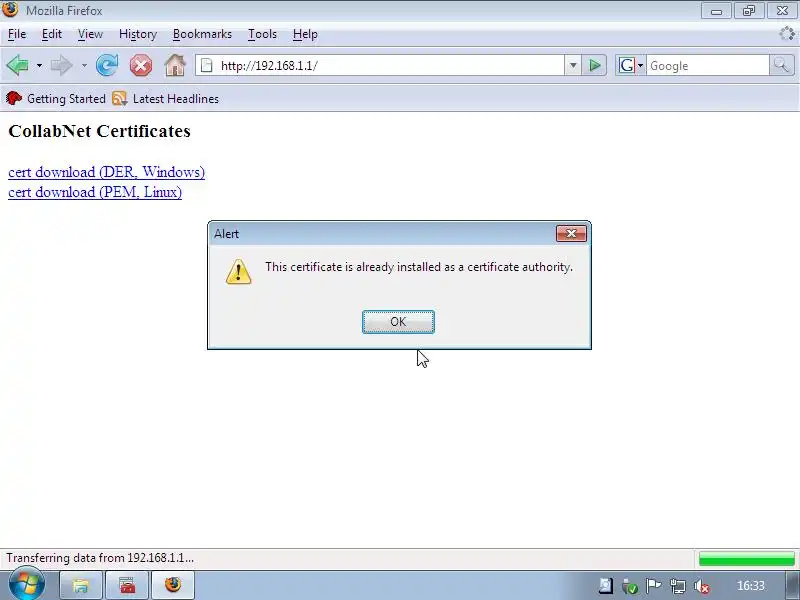Click the security shield tray icon
This screenshot has height=600, width=800.
(x=630, y=586)
